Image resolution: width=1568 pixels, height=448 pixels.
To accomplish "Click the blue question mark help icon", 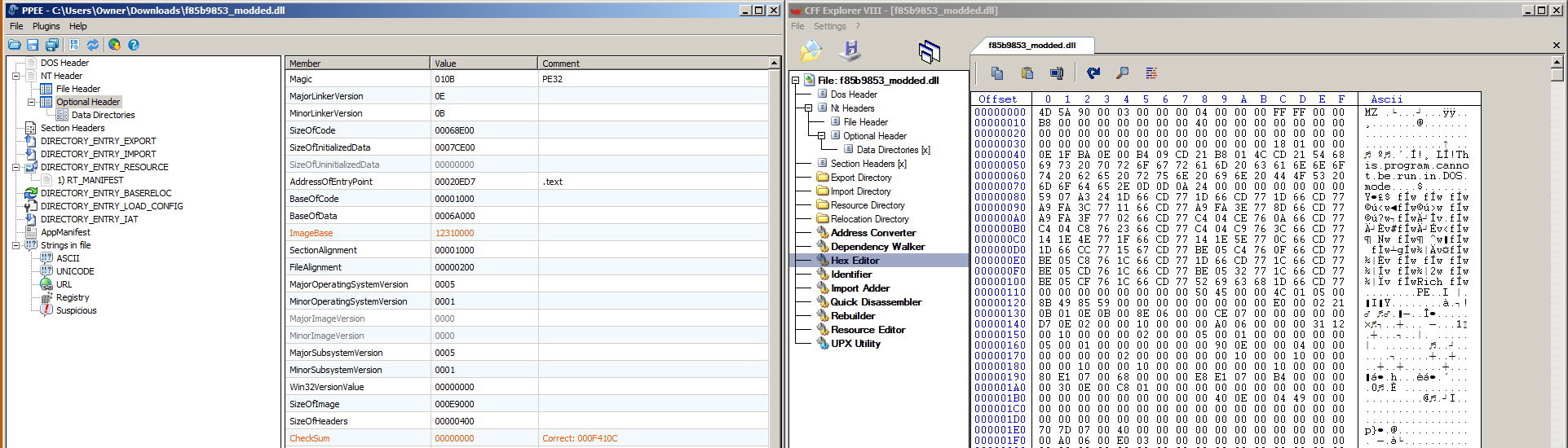I will pos(134,45).
